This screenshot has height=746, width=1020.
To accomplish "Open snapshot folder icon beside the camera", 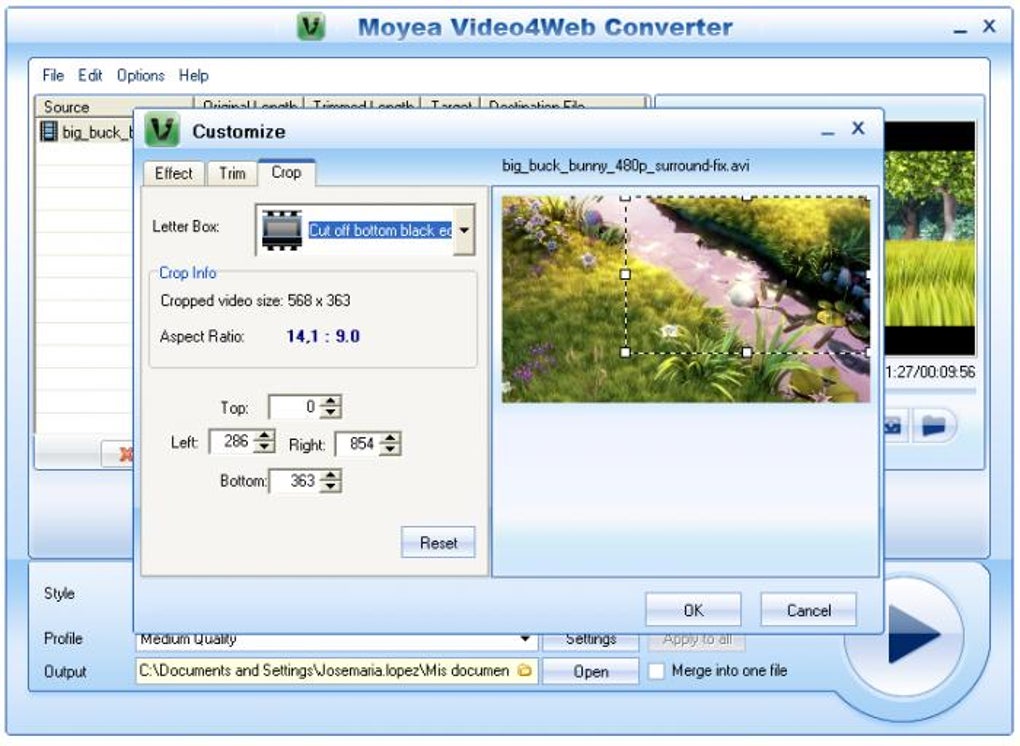I will (932, 424).
